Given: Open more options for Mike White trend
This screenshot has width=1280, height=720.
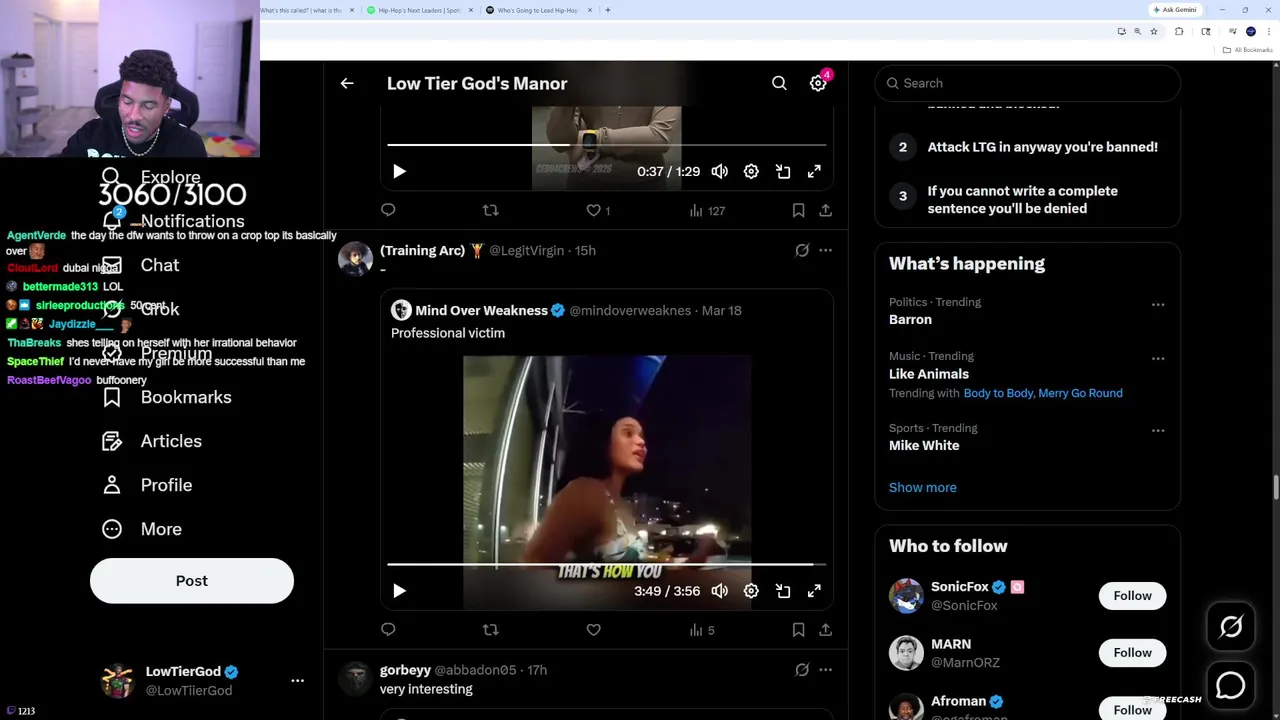Looking at the screenshot, I should 1158,430.
